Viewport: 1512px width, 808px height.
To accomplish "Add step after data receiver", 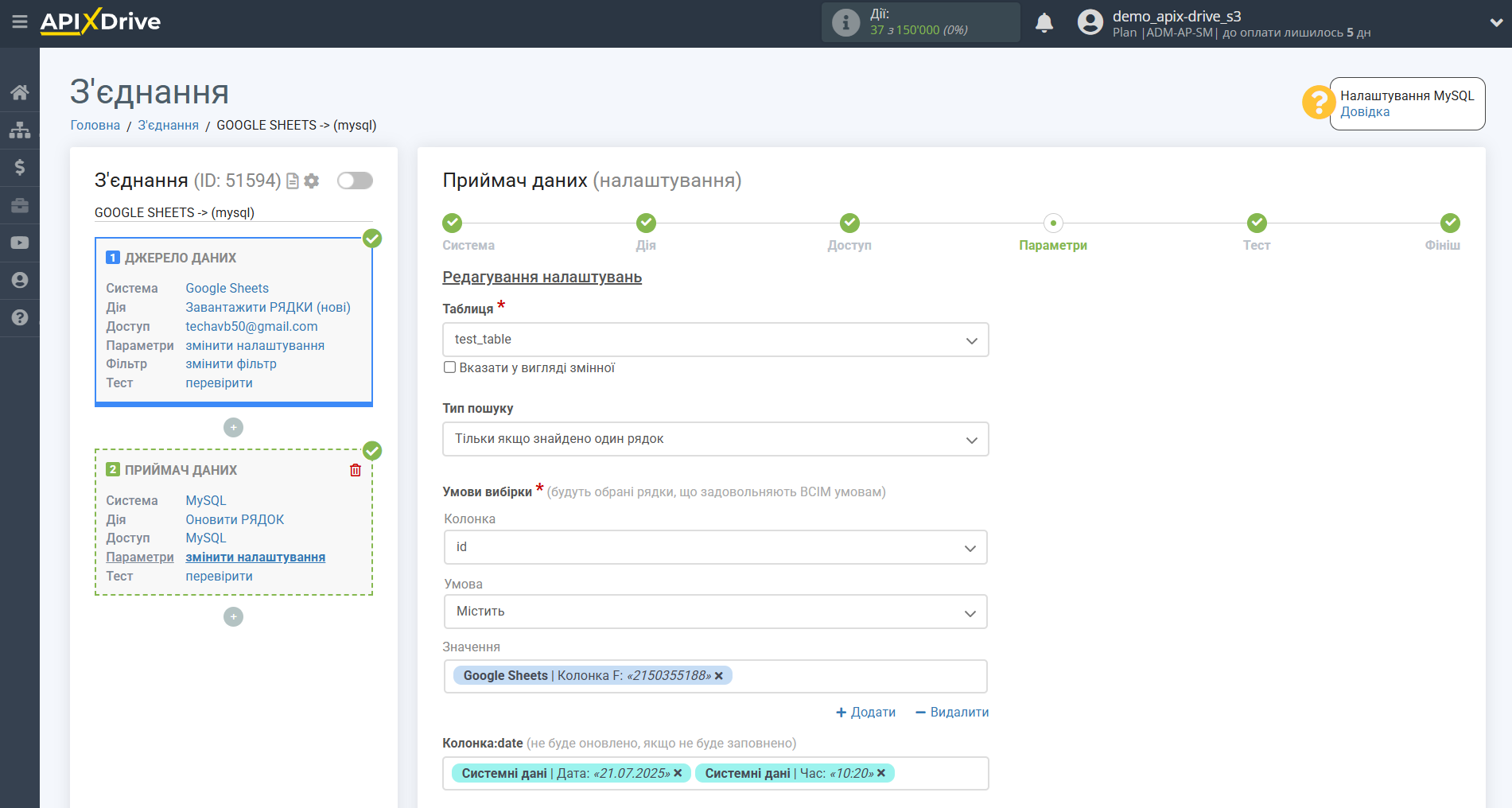I will click(x=233, y=617).
